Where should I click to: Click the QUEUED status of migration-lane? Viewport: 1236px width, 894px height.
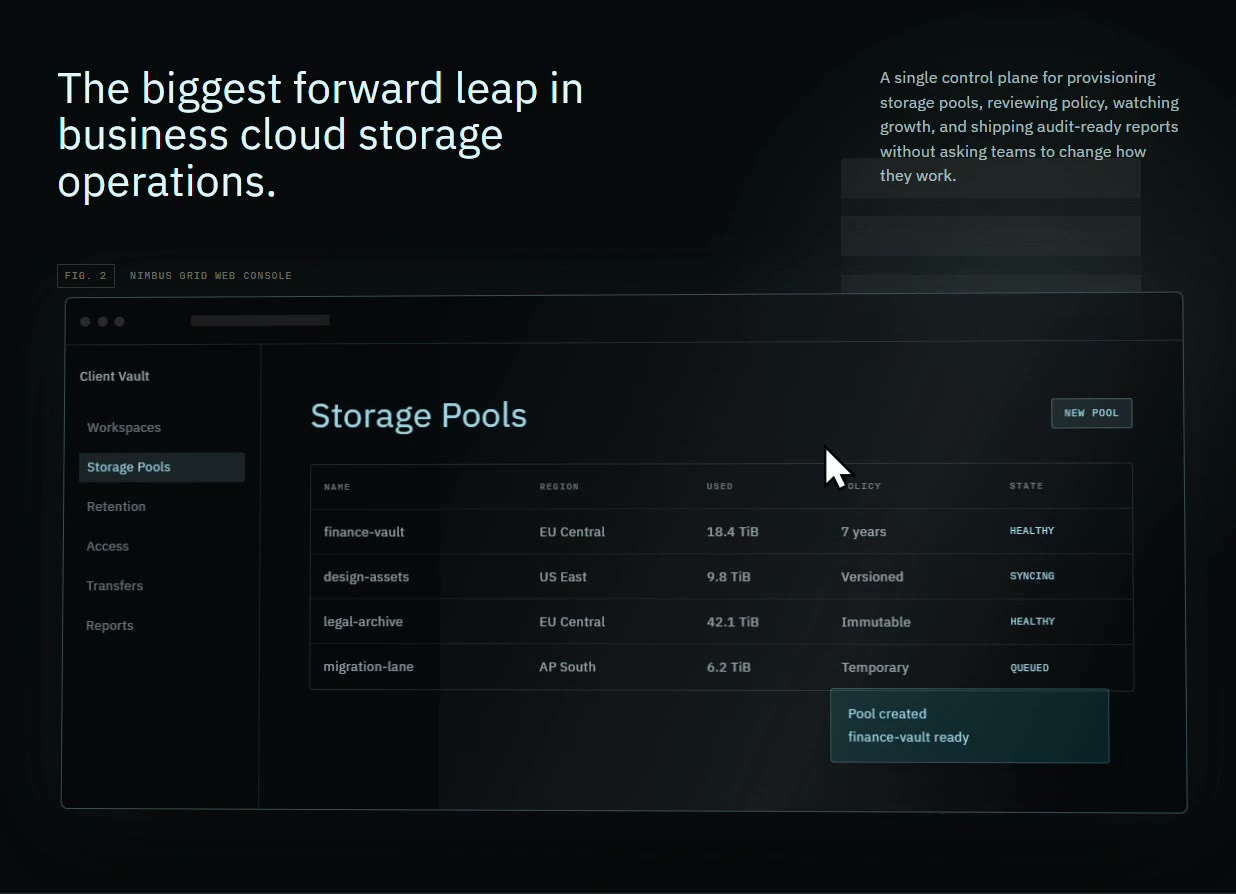pyautogui.click(x=1029, y=667)
